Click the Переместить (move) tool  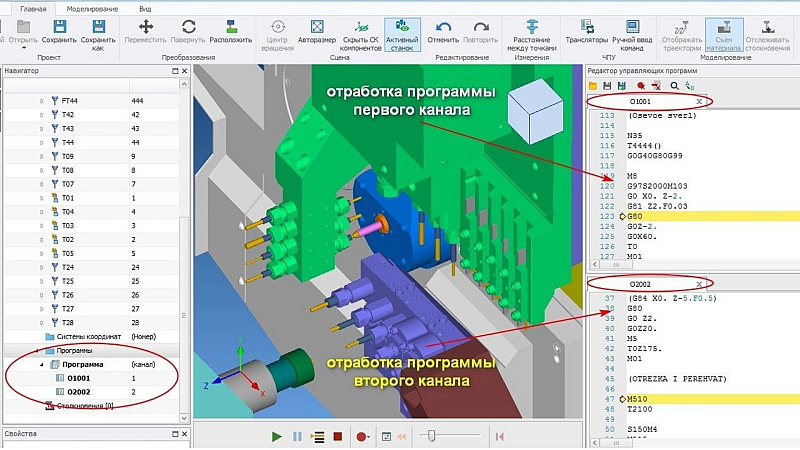[145, 32]
